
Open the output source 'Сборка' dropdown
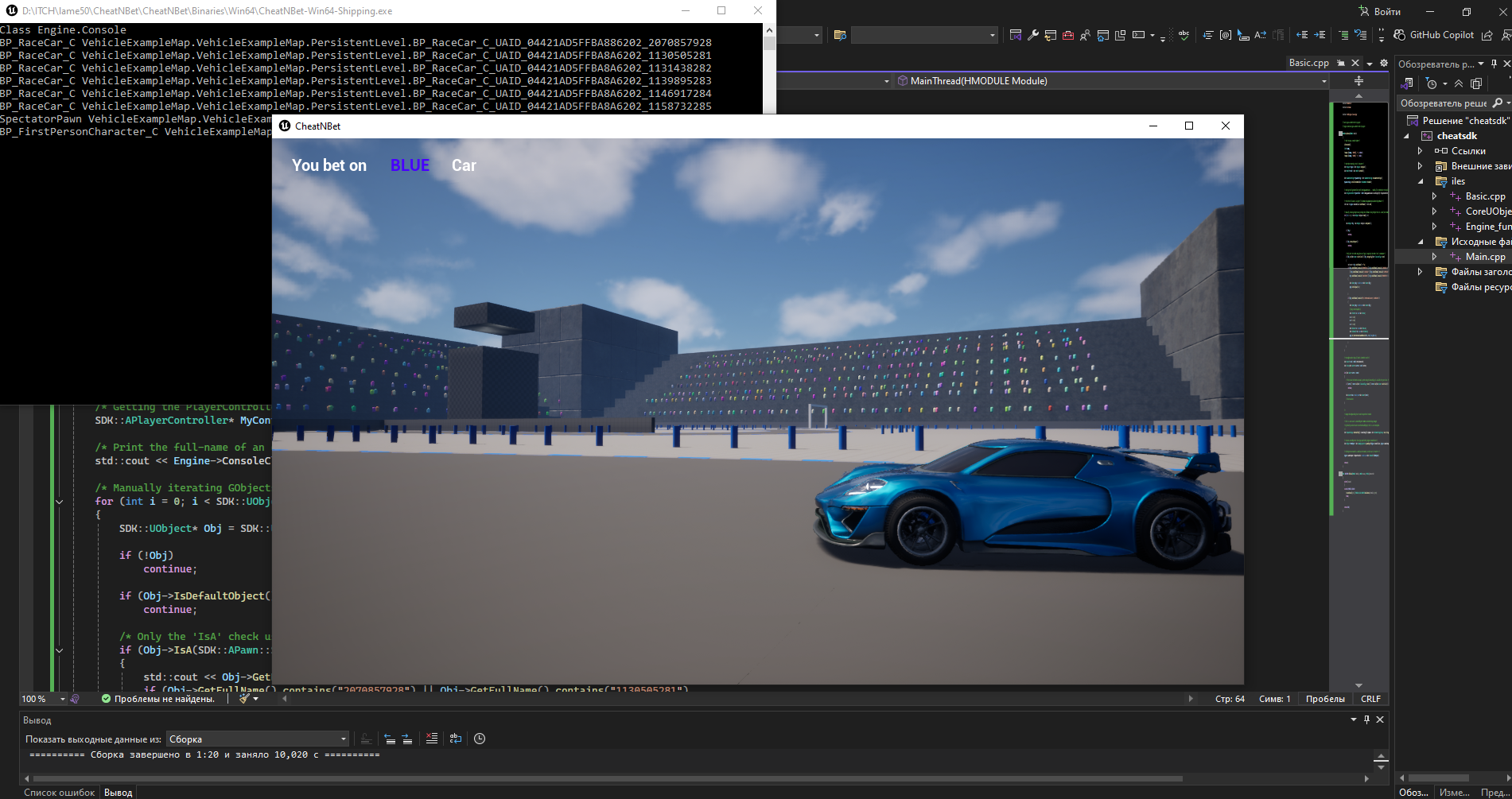tap(258, 739)
